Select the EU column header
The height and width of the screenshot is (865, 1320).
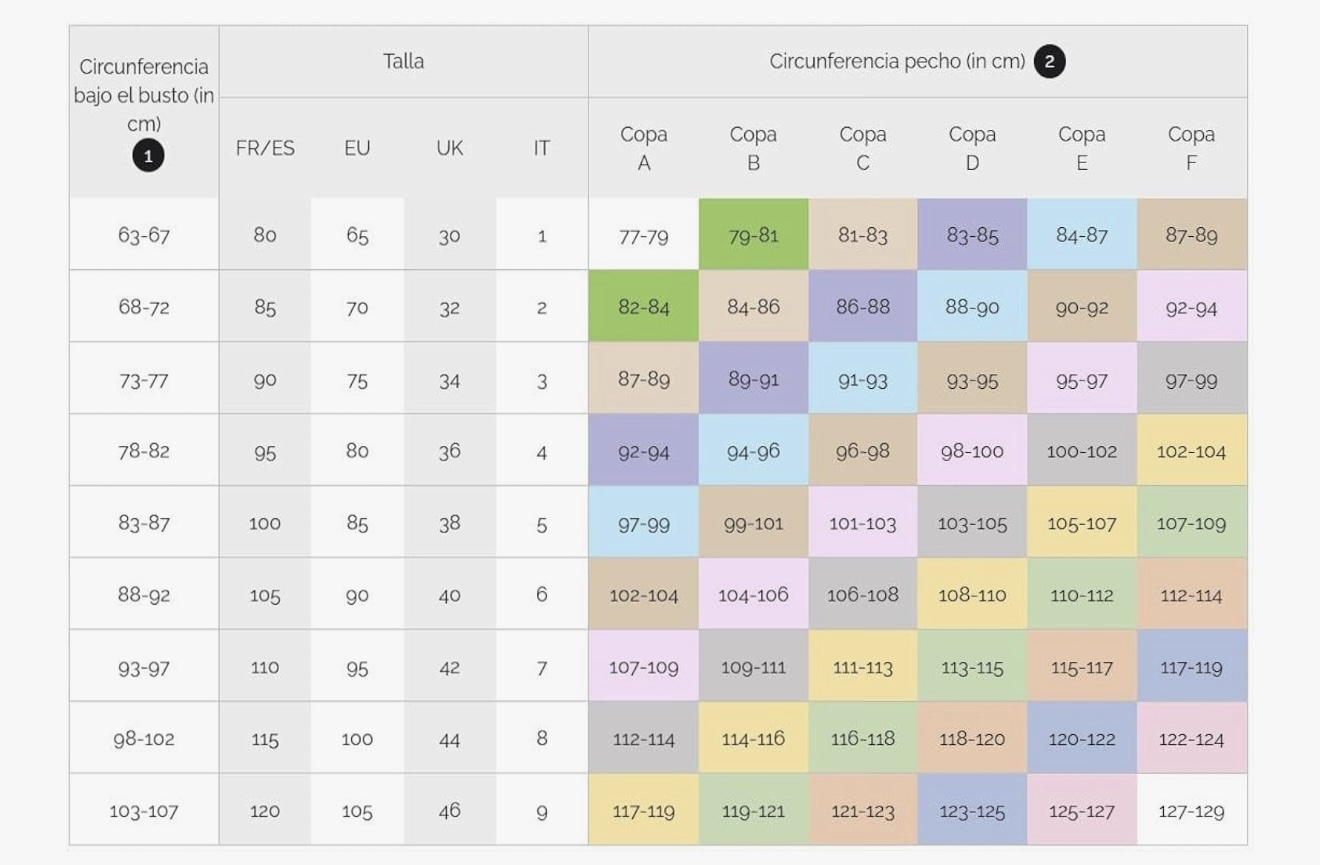[x=357, y=148]
